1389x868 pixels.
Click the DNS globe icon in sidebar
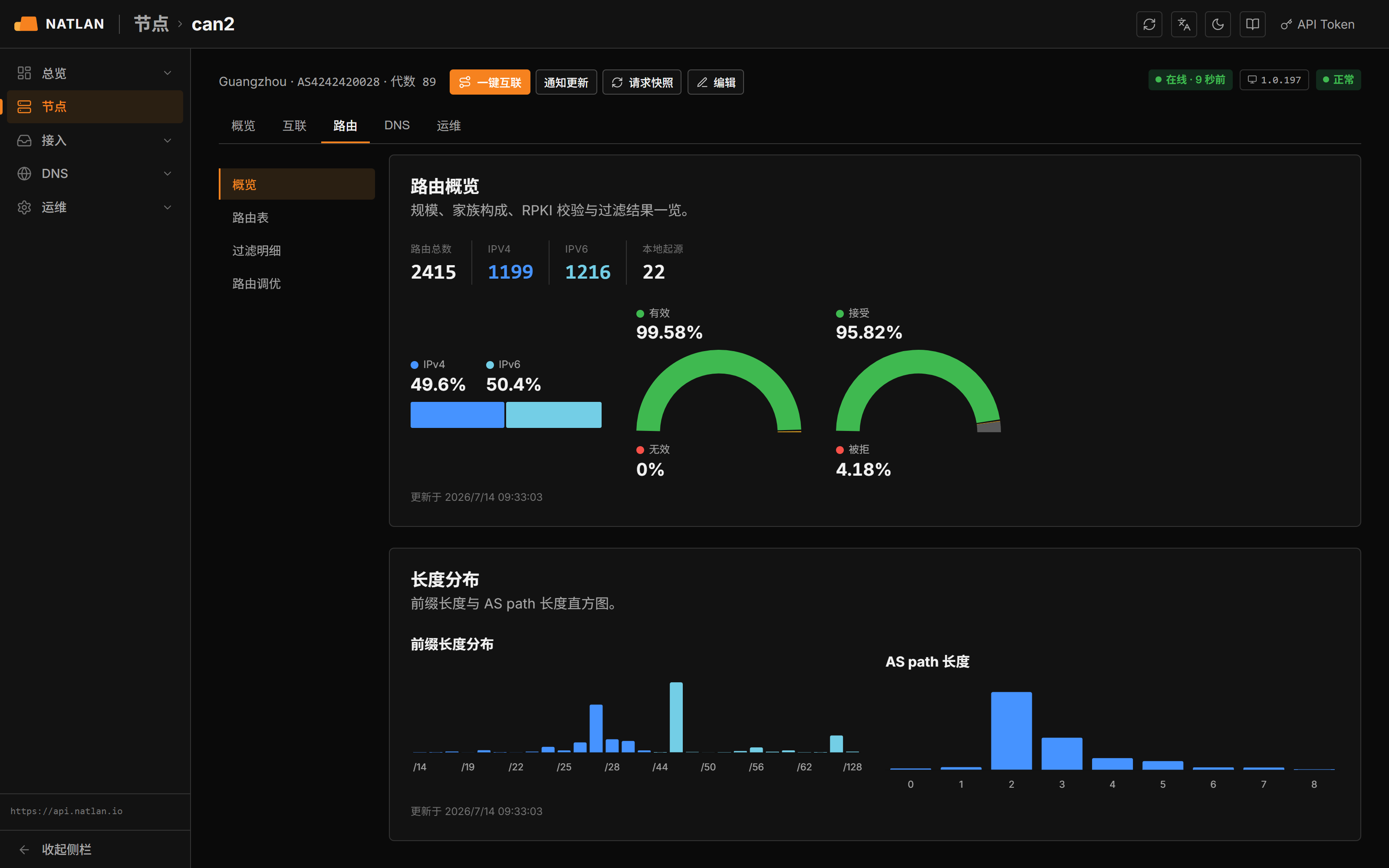tap(24, 173)
